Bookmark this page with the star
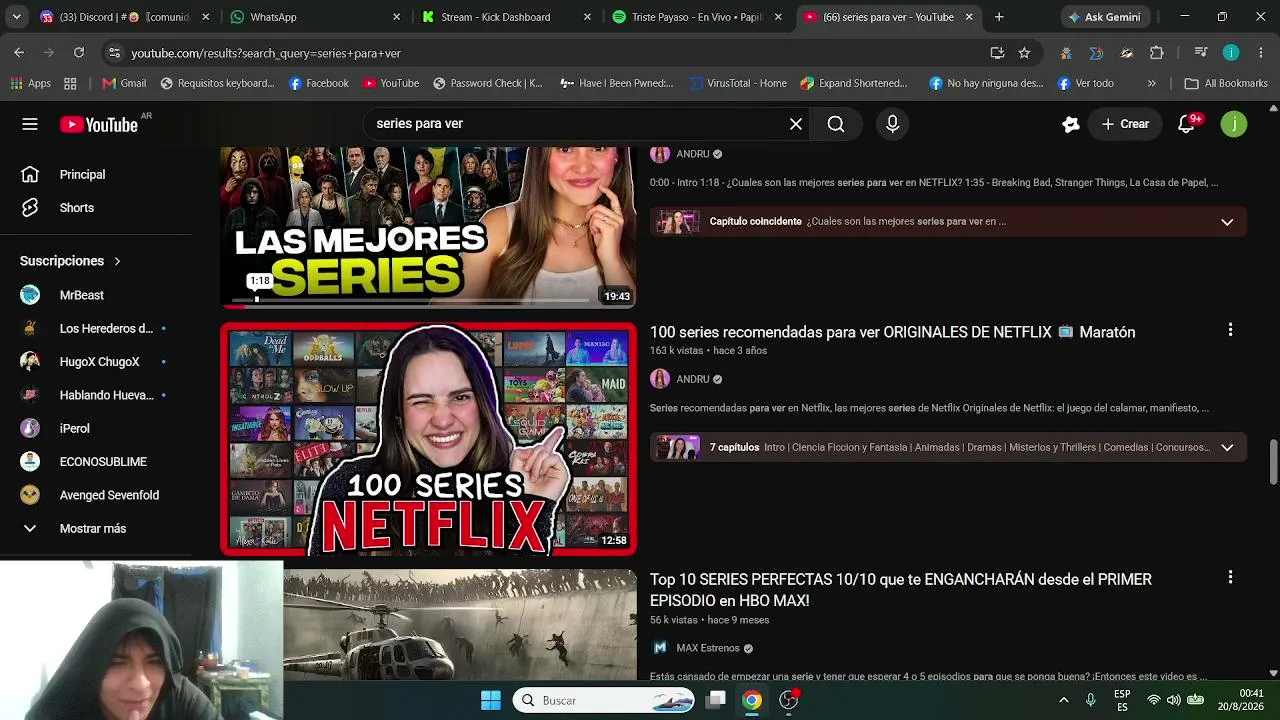Image resolution: width=1280 pixels, height=720 pixels. coord(1024,53)
